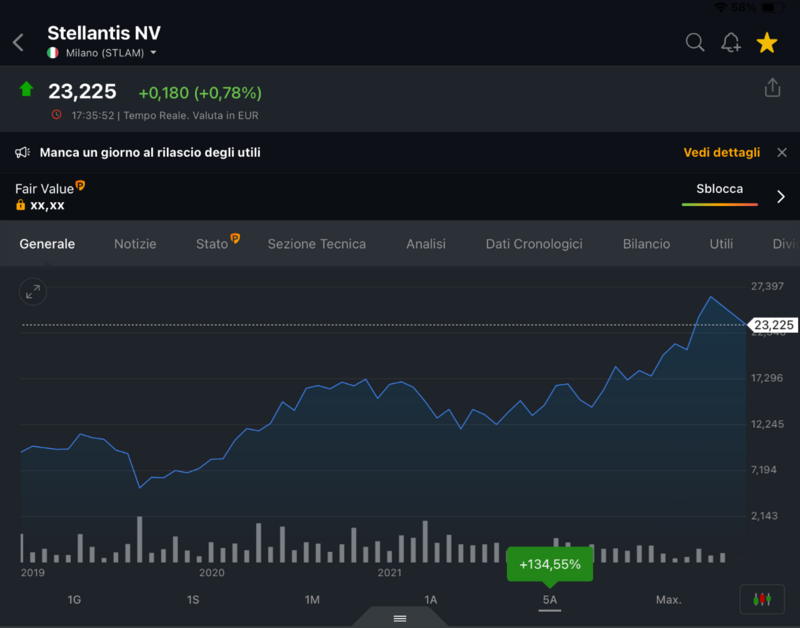Viewport: 800px width, 628px height.
Task: Open the Notizie tab
Action: [x=135, y=244]
